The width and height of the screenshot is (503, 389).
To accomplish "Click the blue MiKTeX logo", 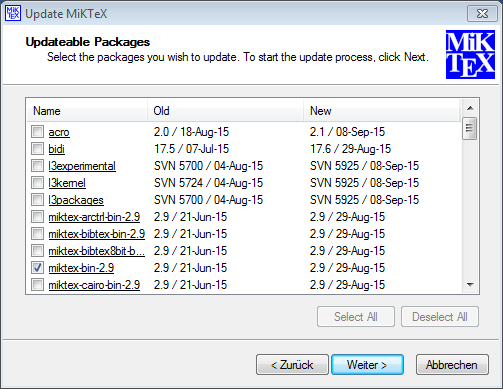I will click(470, 55).
